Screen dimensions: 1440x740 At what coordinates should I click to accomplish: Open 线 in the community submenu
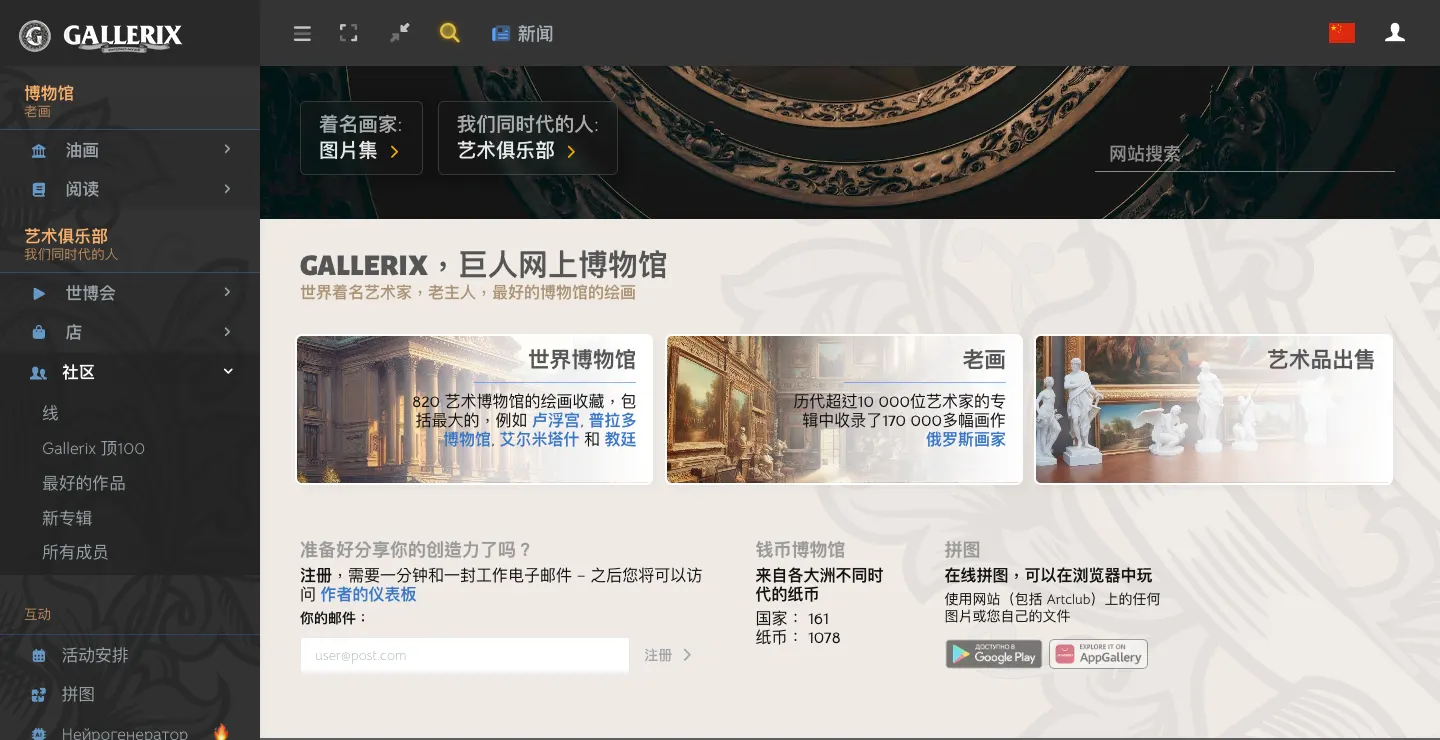point(50,413)
